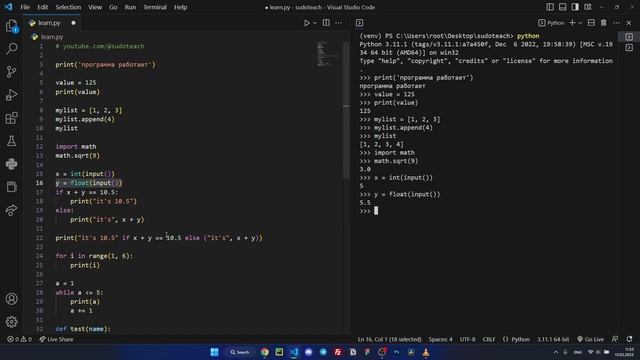The height and width of the screenshot is (360, 640).
Task: Open the Accounts menu
Action: pyautogui.click(x=11, y=299)
